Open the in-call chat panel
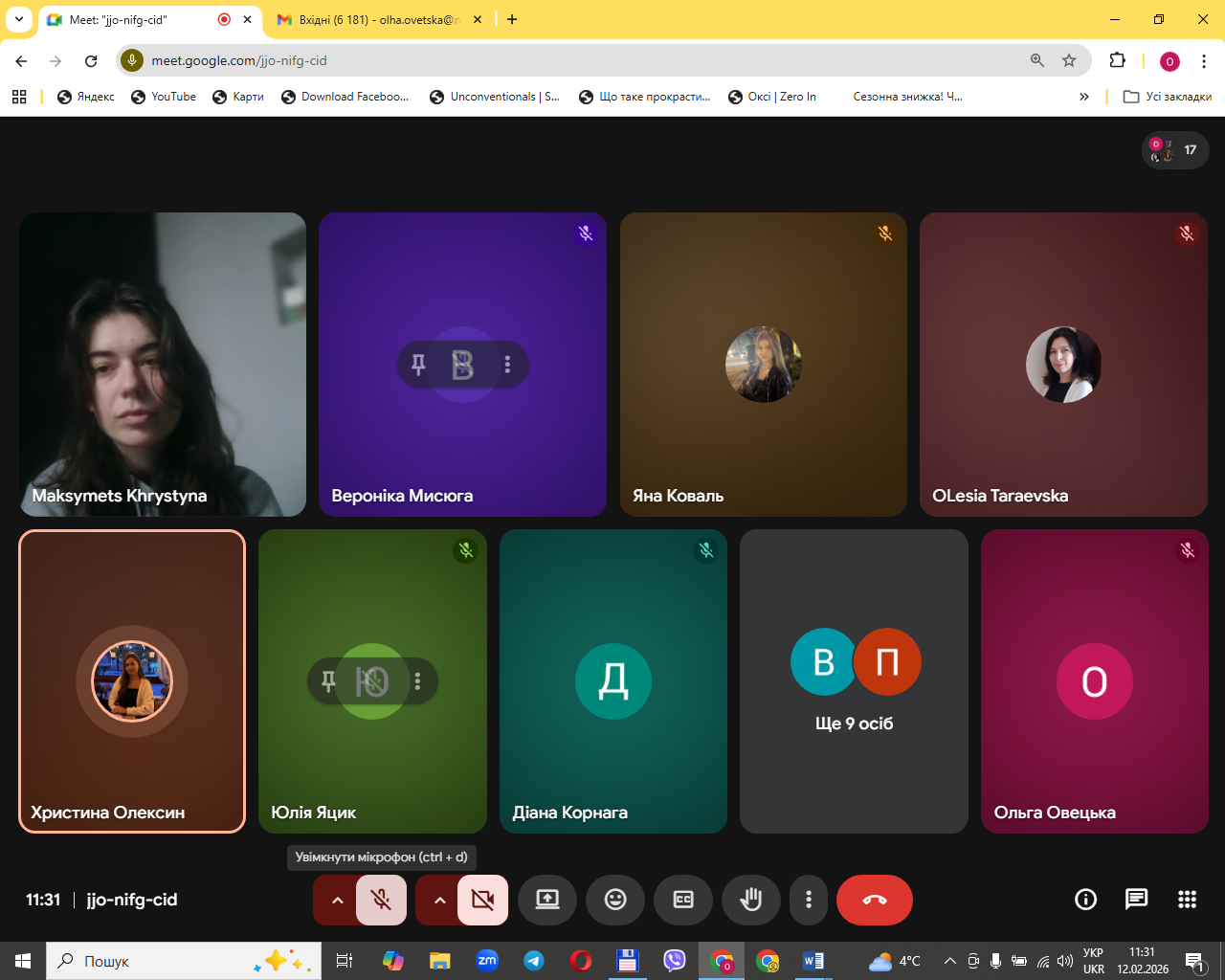Viewport: 1225px width, 980px height. pos(1136,899)
